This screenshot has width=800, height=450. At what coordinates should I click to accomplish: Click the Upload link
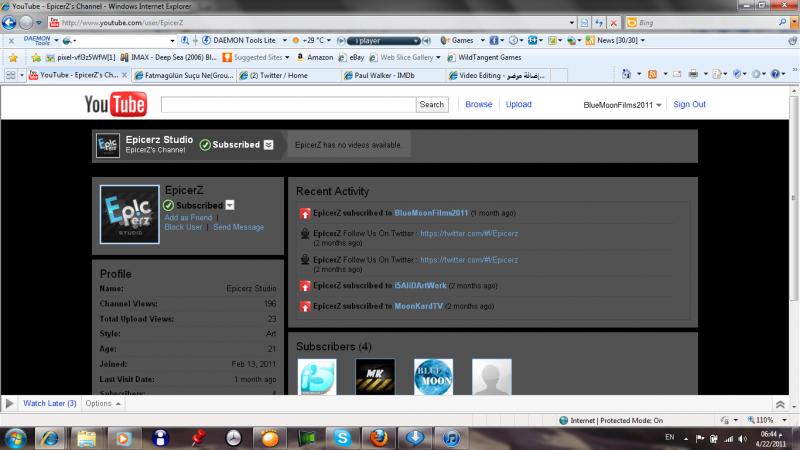tap(518, 104)
